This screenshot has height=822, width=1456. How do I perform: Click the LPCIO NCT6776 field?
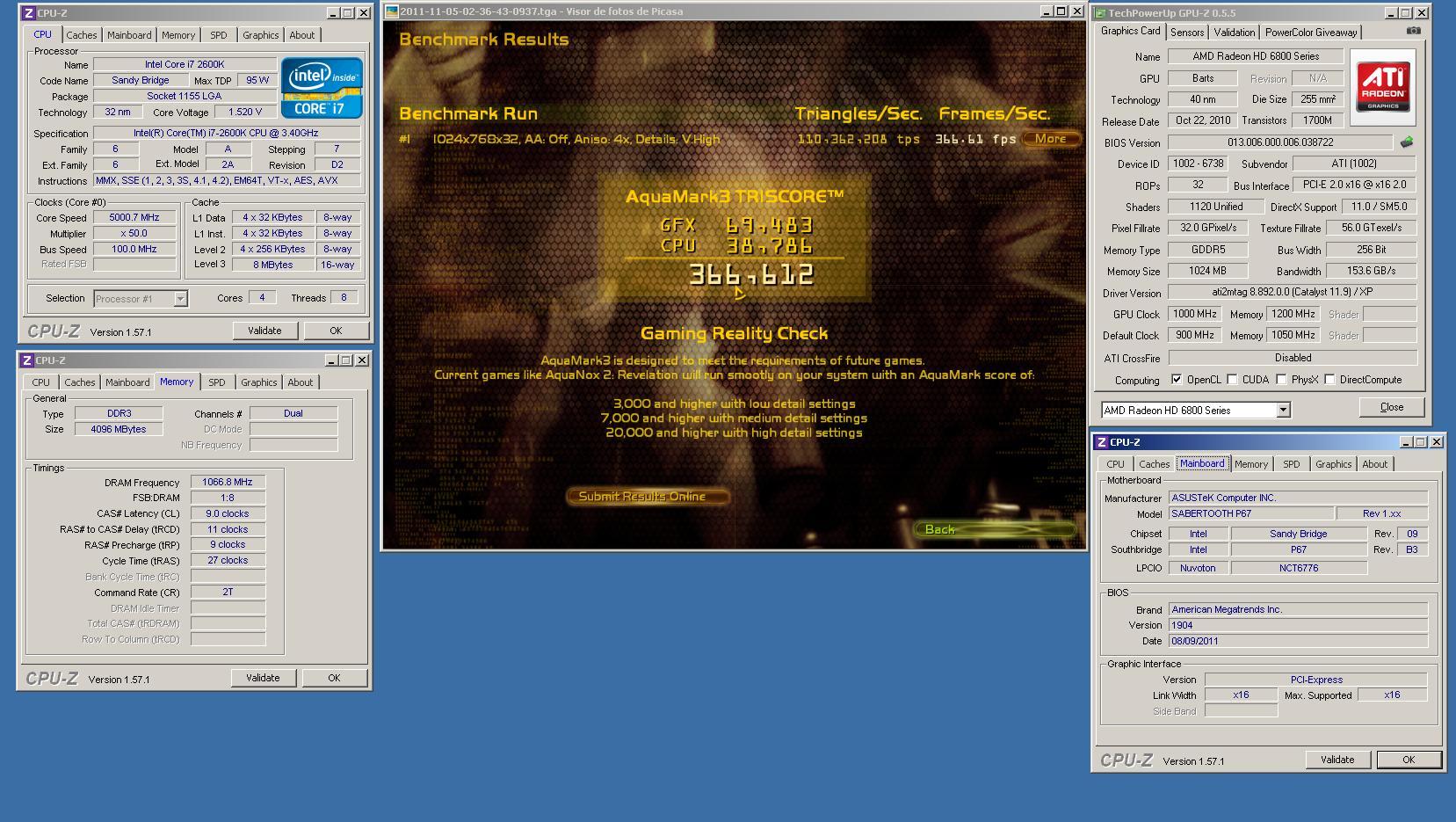[1299, 568]
